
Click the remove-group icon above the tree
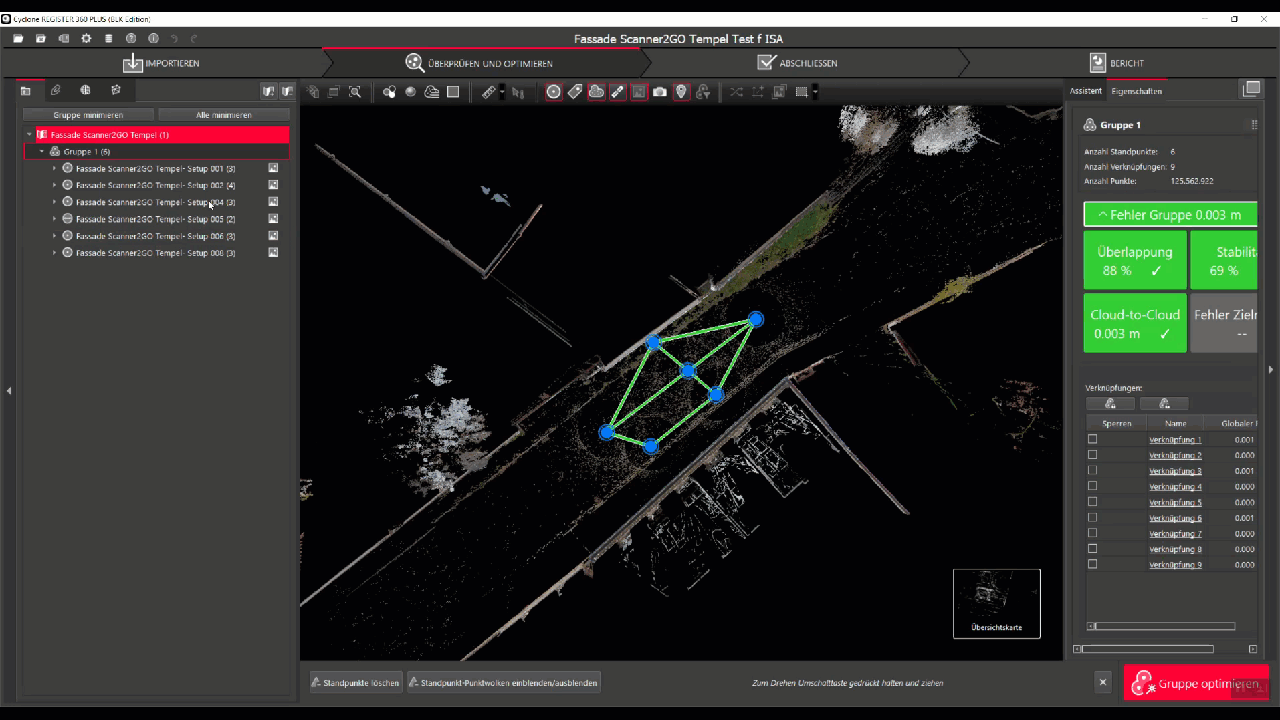click(287, 92)
